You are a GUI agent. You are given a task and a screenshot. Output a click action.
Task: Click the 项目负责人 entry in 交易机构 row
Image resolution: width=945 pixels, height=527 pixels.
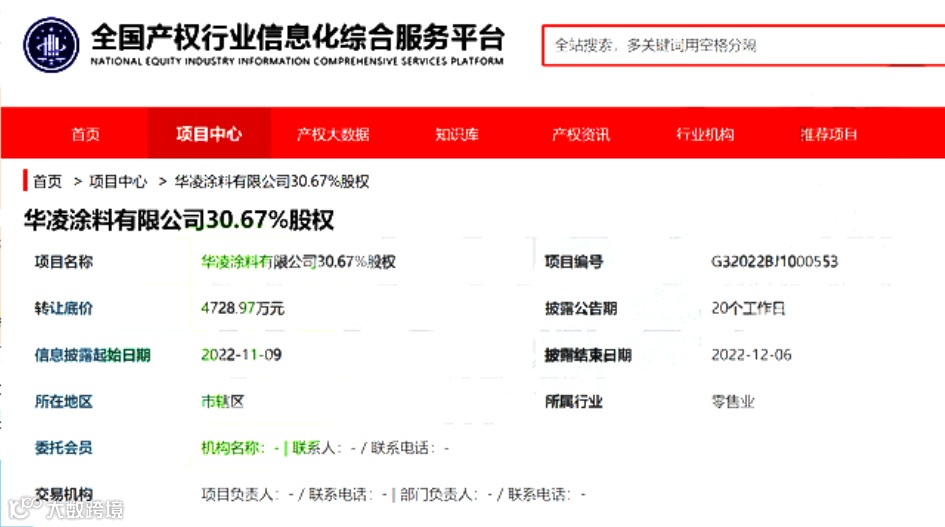(x=247, y=494)
